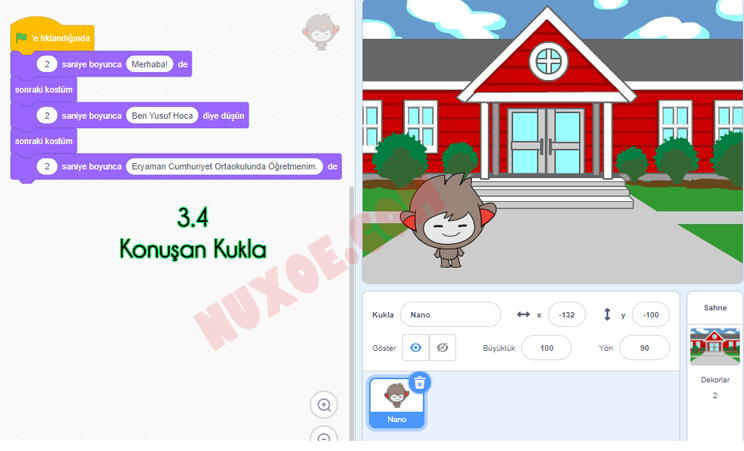Zoom out the code workspace
The image size is (744, 451).
tap(324, 436)
